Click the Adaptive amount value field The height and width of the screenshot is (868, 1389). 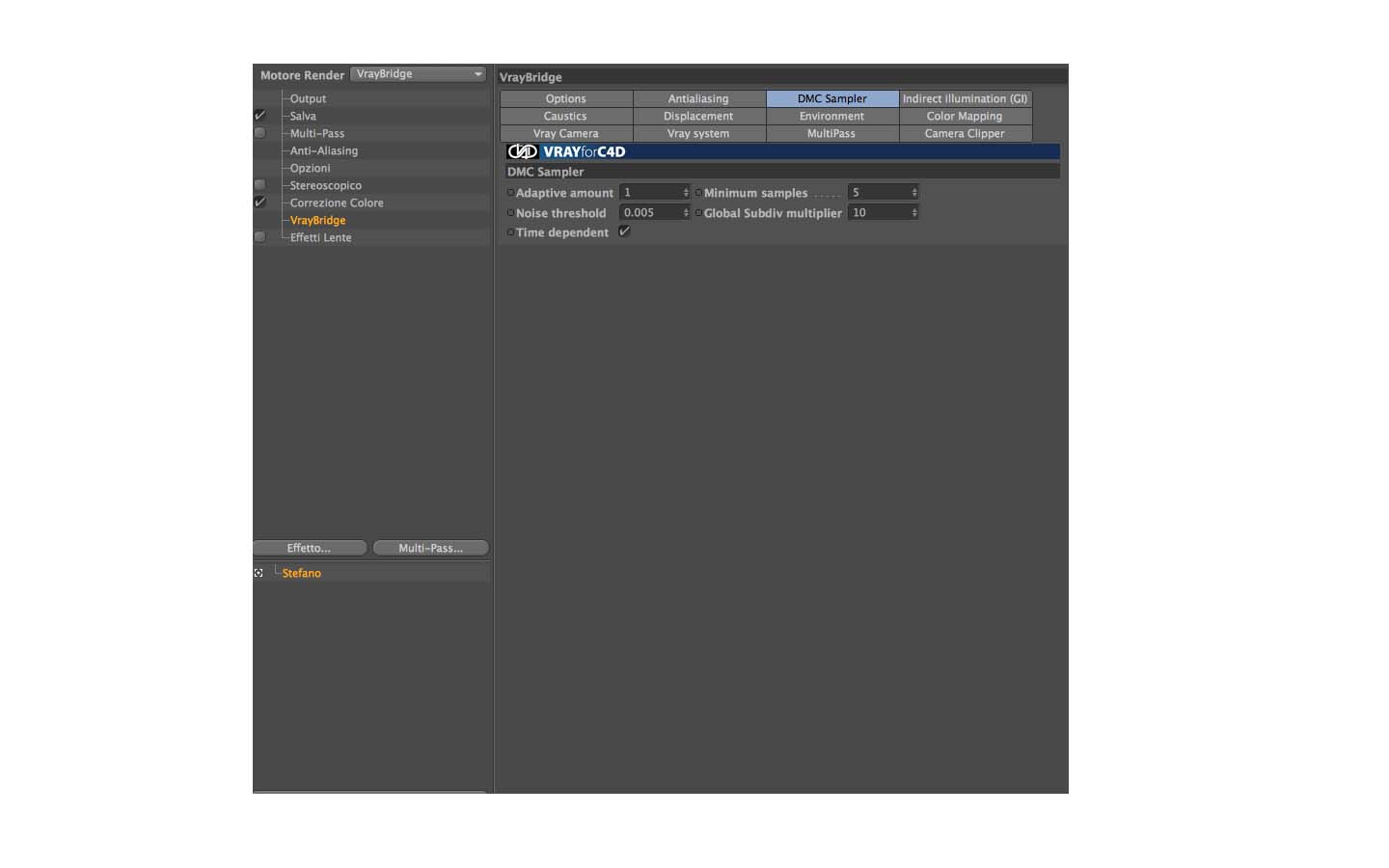click(x=650, y=193)
